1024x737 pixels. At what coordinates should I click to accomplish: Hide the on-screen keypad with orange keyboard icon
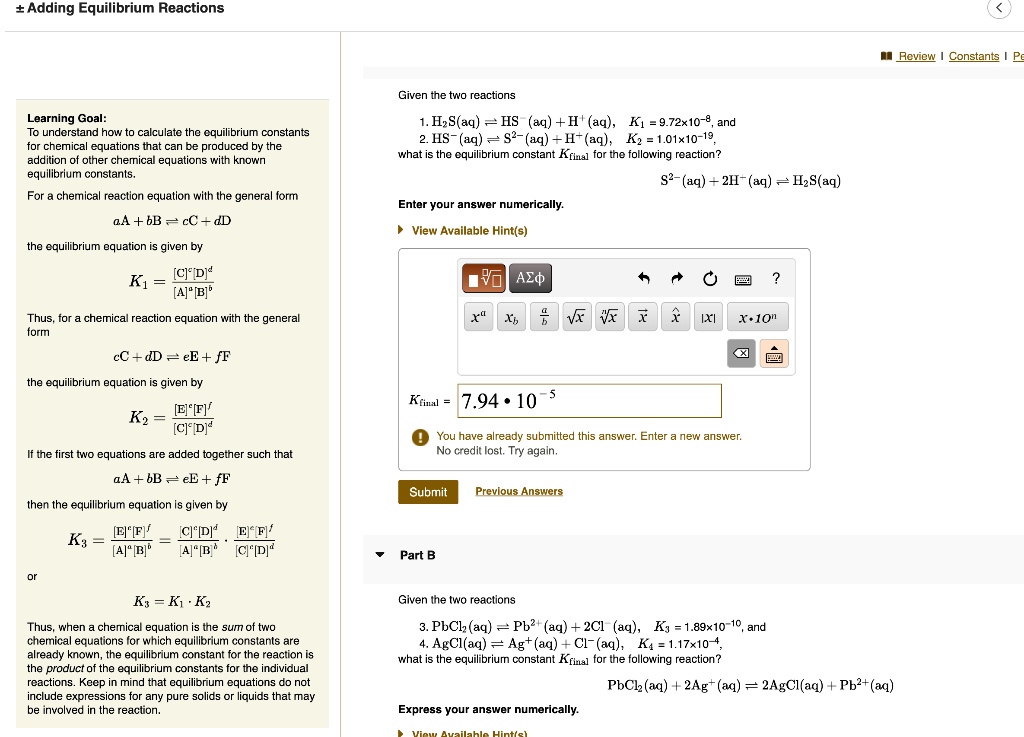pos(774,353)
